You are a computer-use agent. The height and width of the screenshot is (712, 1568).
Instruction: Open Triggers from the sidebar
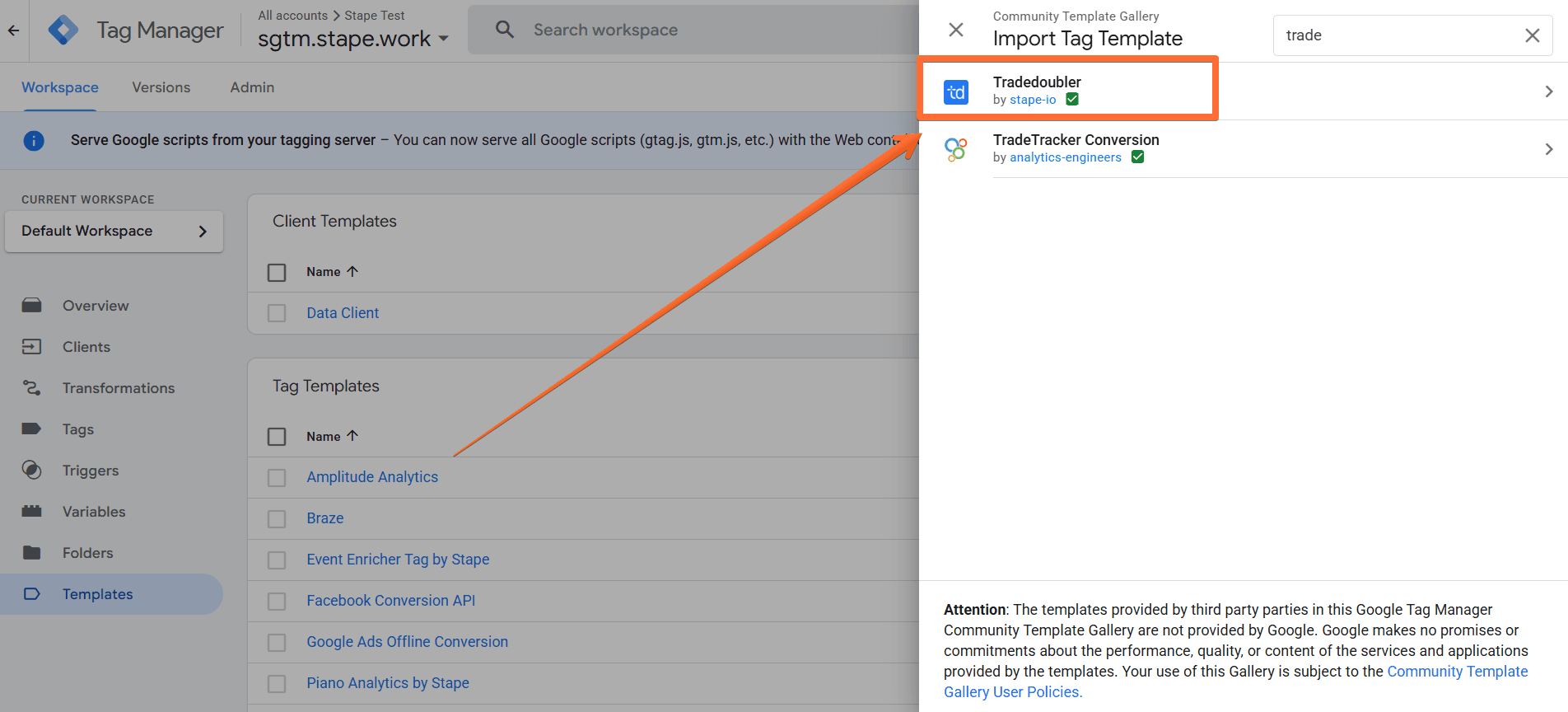click(91, 471)
